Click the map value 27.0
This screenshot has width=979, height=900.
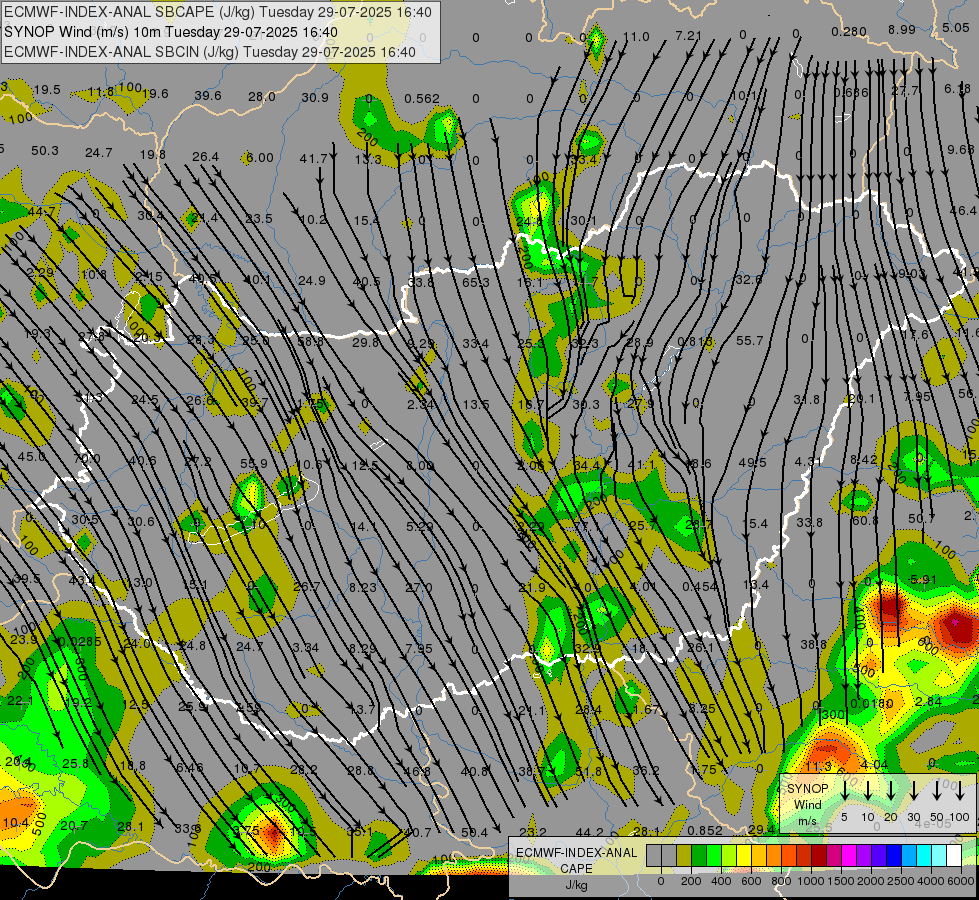pos(418,587)
